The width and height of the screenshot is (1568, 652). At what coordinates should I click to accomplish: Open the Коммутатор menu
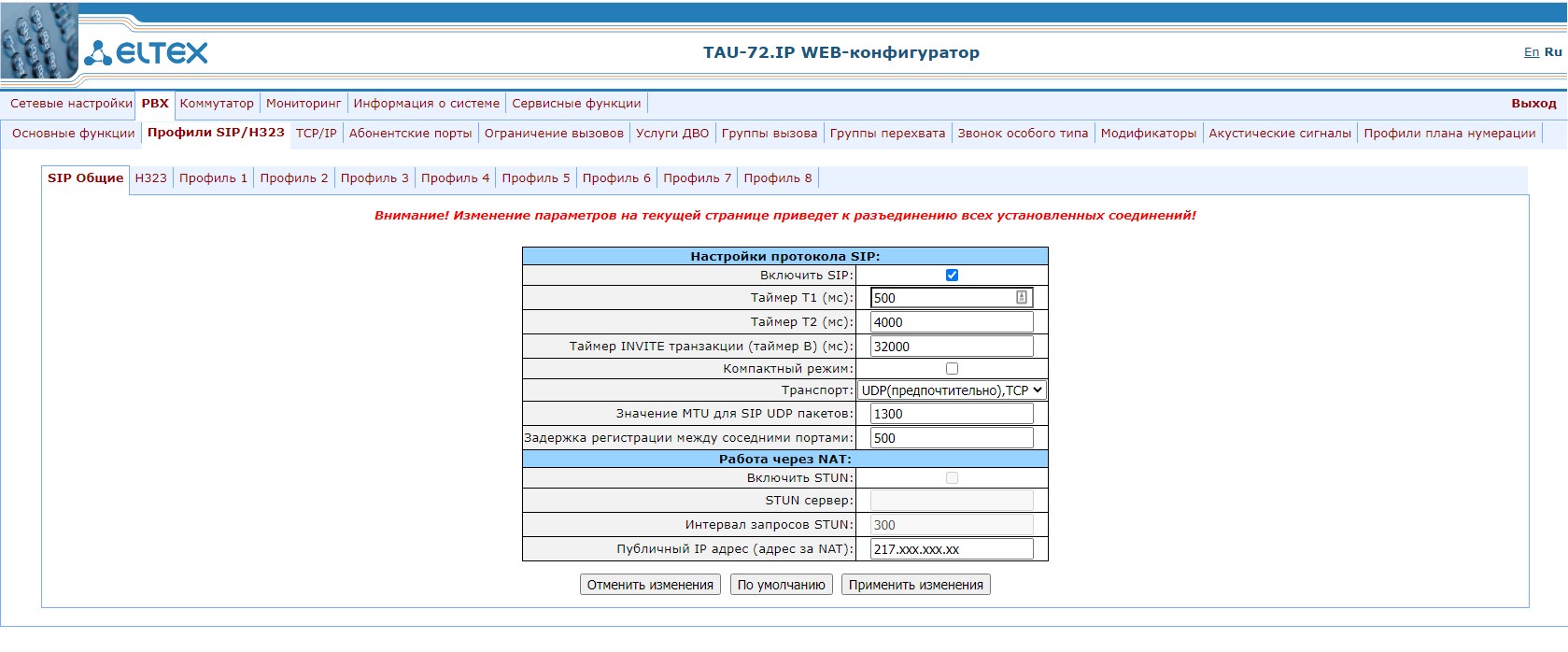pyautogui.click(x=217, y=104)
